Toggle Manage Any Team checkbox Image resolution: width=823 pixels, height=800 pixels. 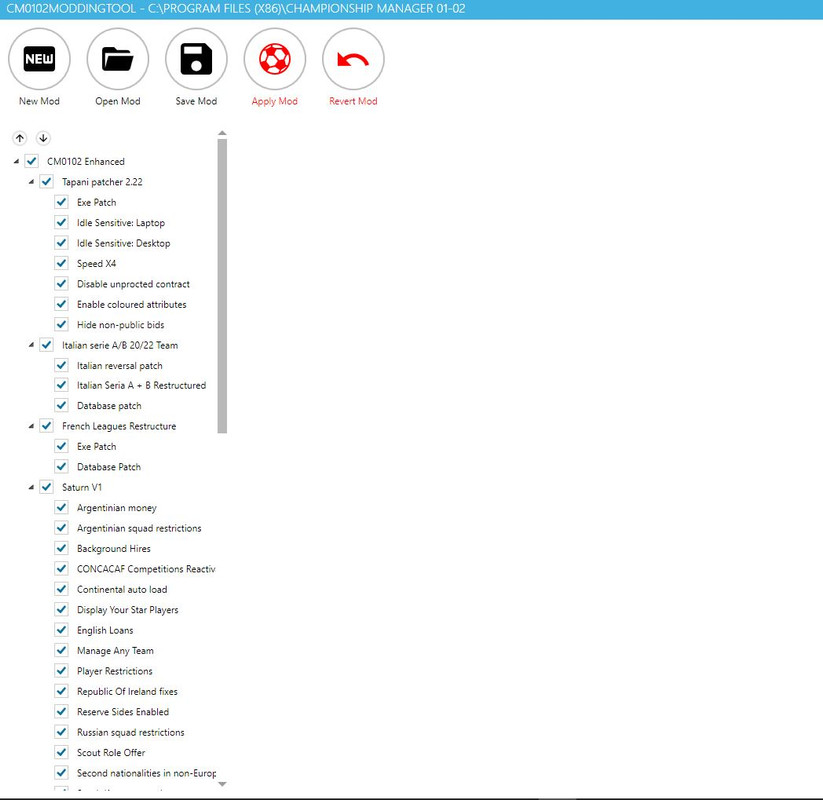(61, 650)
